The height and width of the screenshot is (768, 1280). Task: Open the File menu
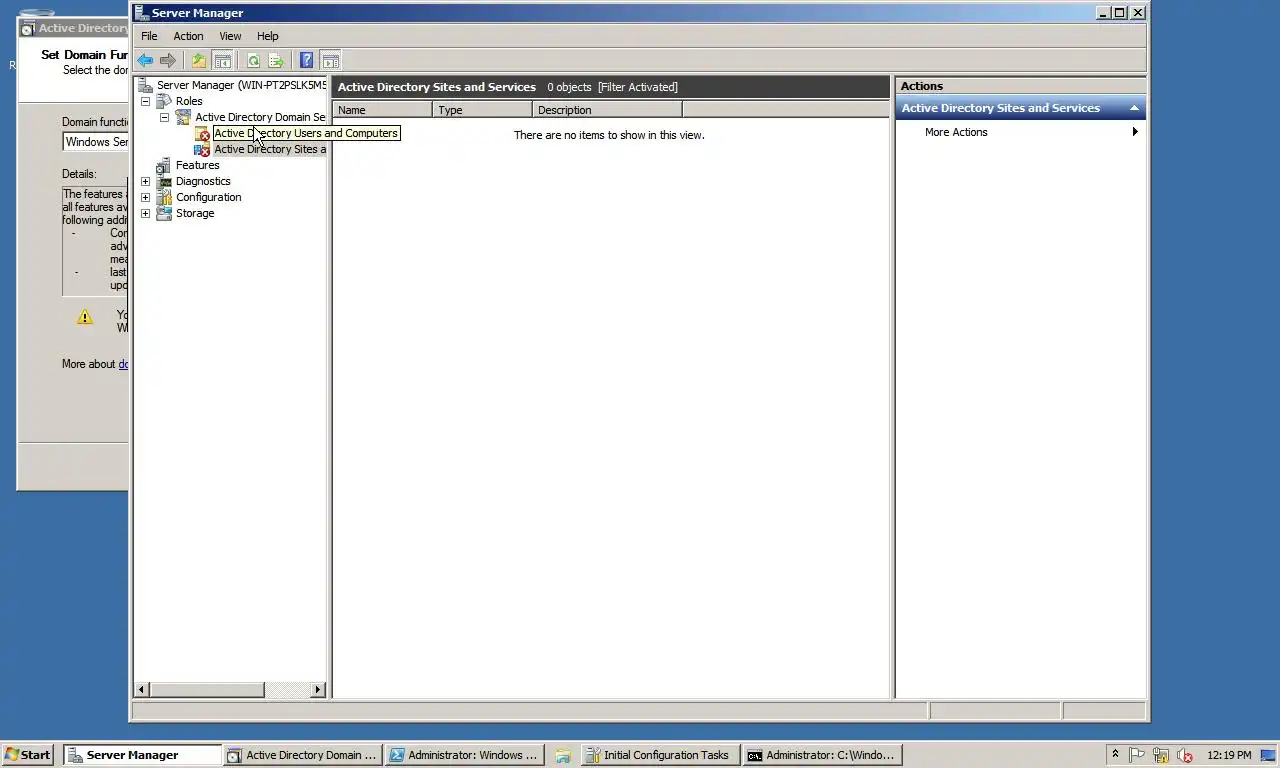149,36
